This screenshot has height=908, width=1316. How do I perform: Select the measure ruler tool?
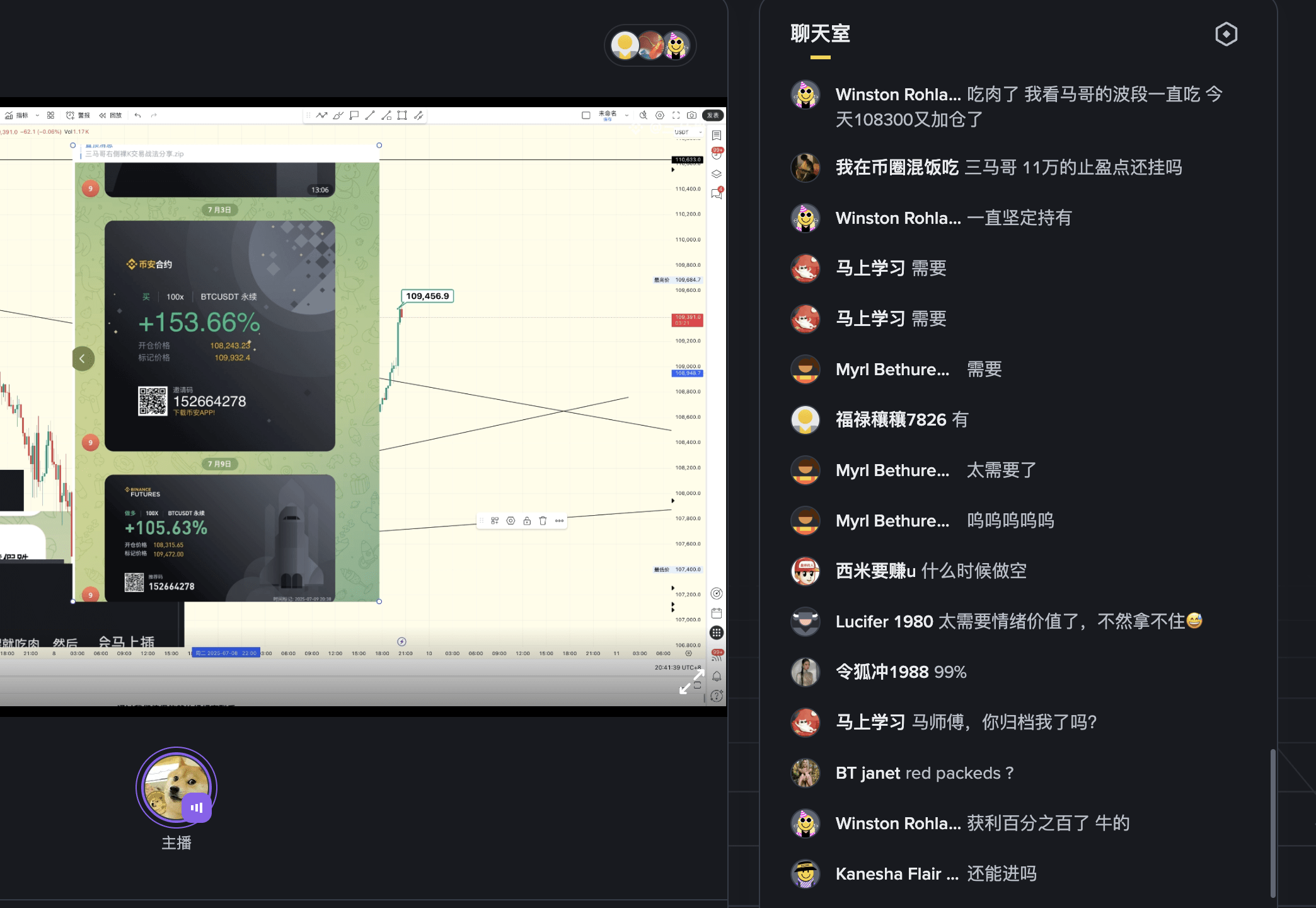tap(418, 115)
